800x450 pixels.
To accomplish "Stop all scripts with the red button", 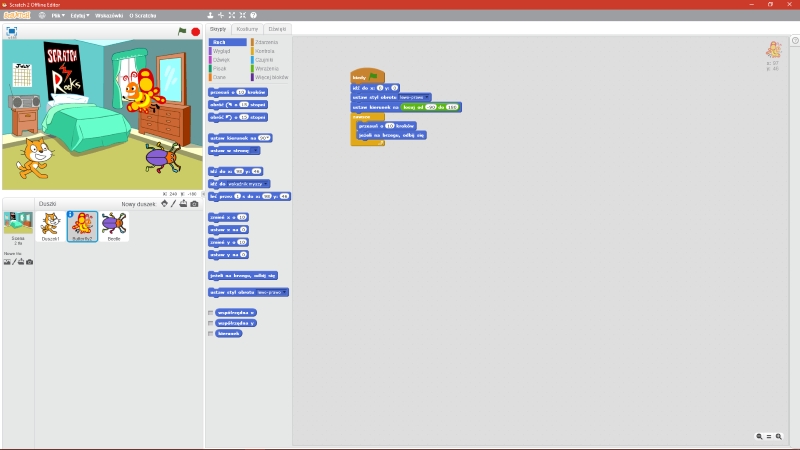I will click(195, 32).
